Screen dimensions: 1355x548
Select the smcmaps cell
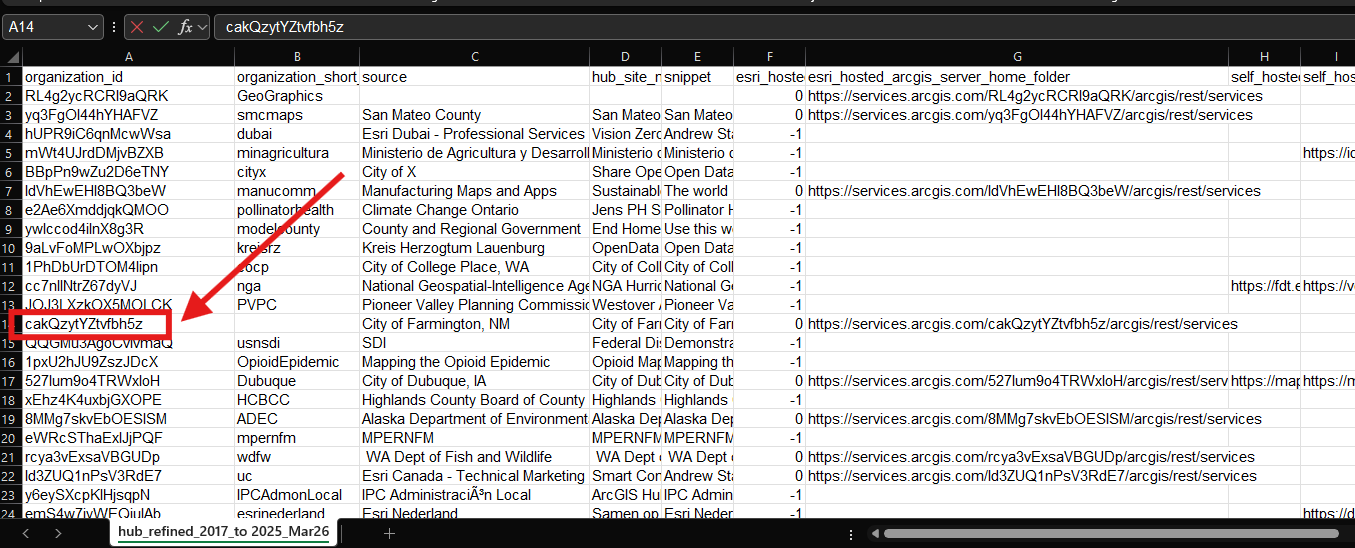pos(297,115)
